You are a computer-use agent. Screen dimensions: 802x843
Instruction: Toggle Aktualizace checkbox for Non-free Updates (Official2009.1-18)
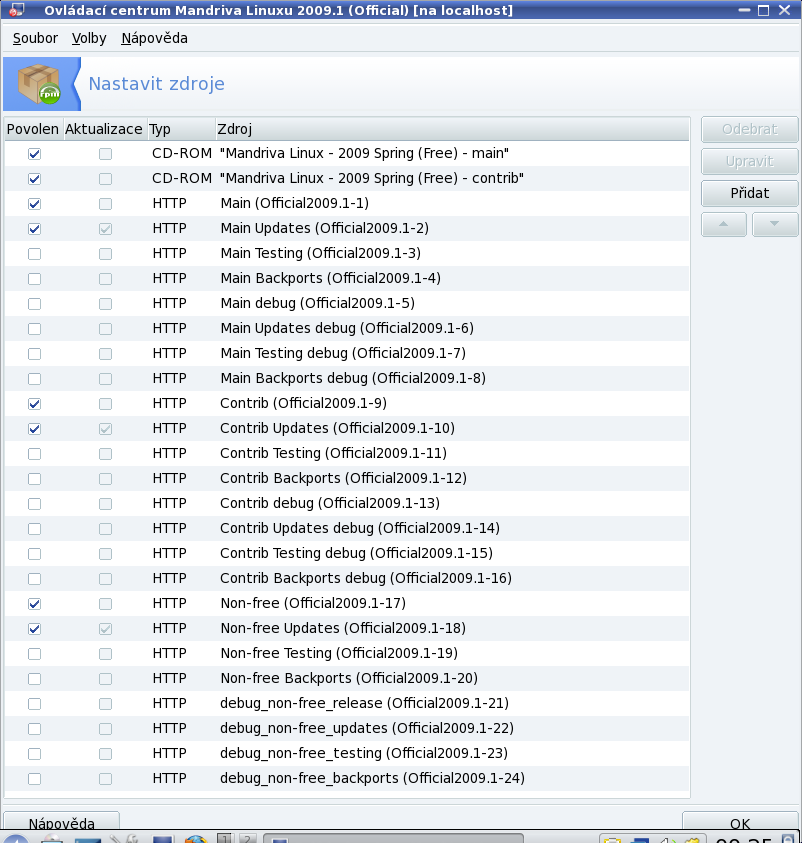(105, 628)
